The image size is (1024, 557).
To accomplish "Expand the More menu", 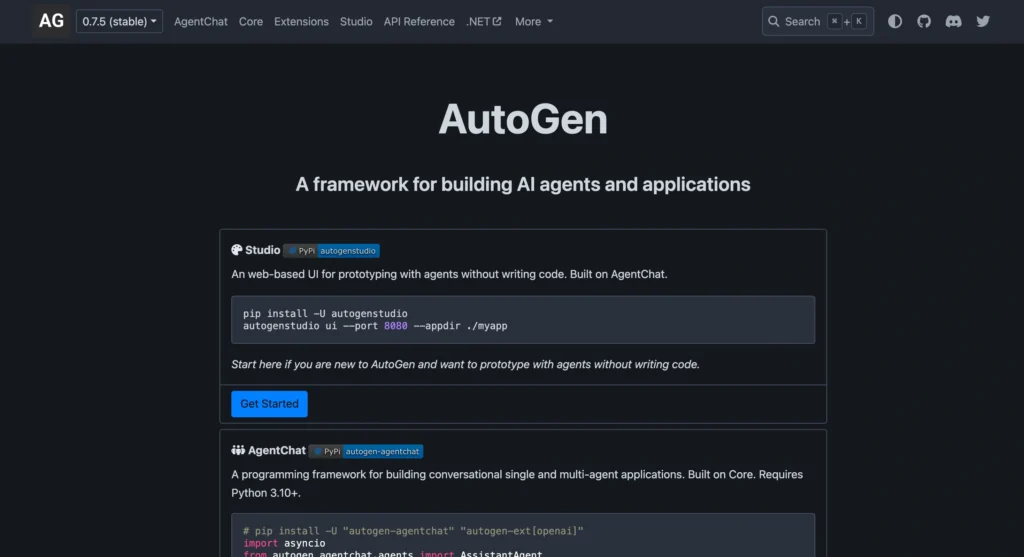I will [x=534, y=22].
